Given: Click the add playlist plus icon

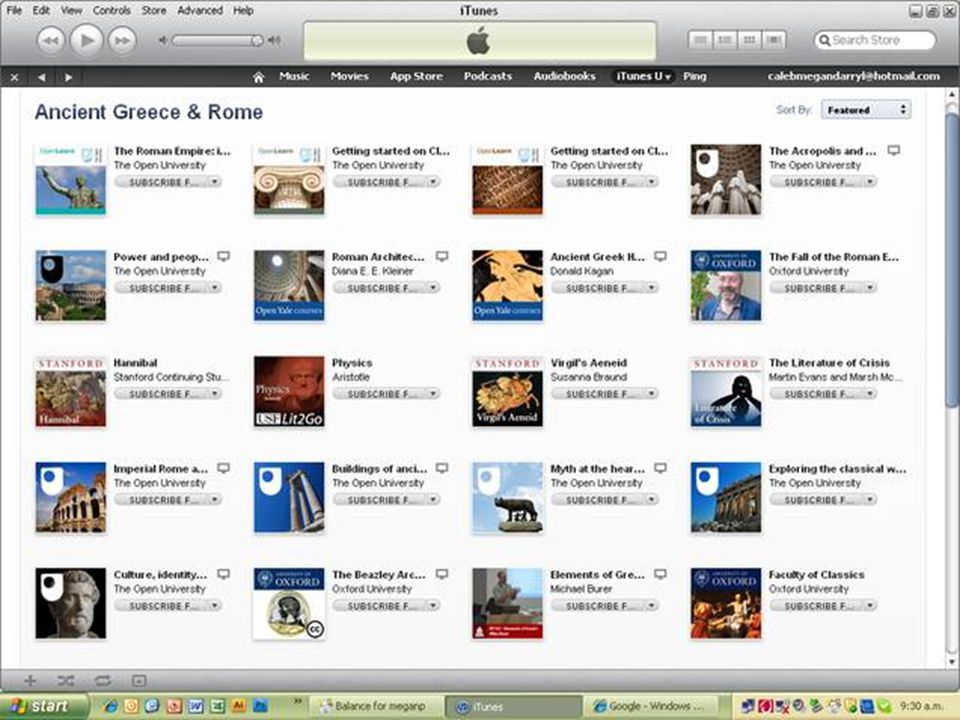Looking at the screenshot, I should coord(30,681).
